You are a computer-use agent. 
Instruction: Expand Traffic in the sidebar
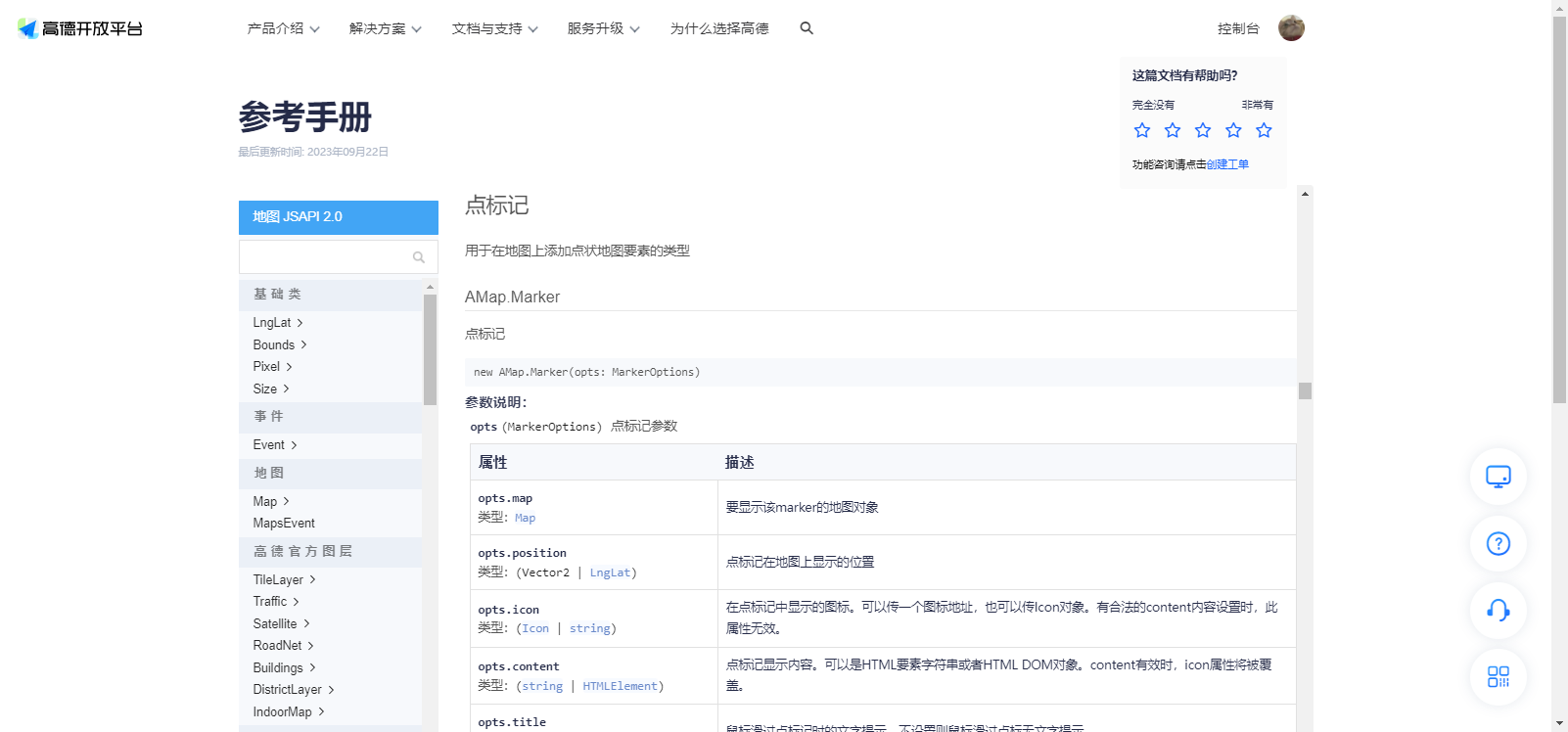(x=276, y=602)
